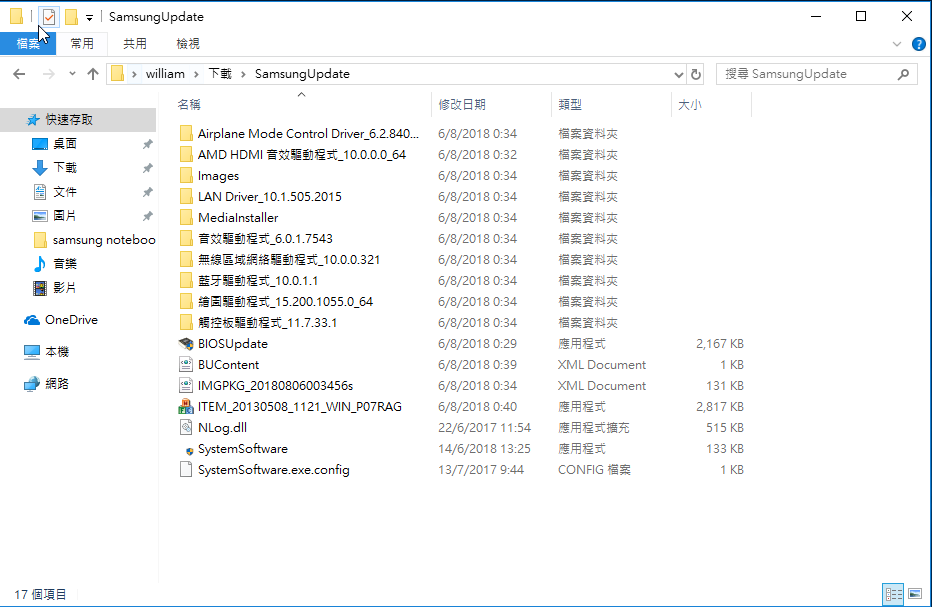
Task: Open the Customize Quick Access Toolbar dropdown
Action: tap(89, 17)
